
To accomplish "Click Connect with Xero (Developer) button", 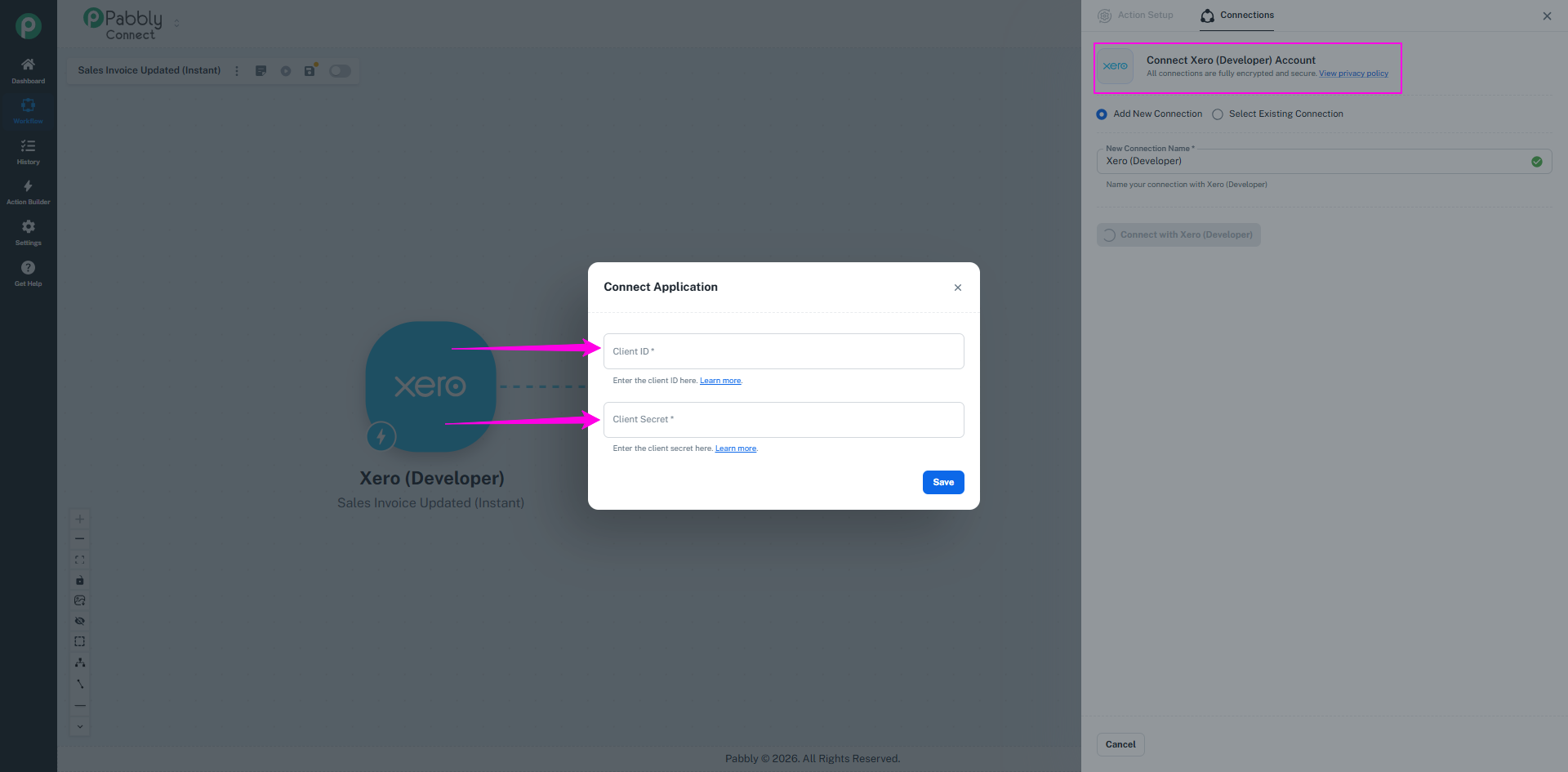I will tap(1178, 235).
